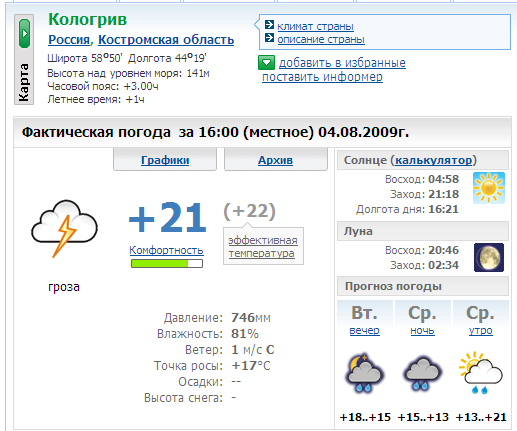Open the Россия country link
Screen dimensions: 517x431
click(69, 40)
